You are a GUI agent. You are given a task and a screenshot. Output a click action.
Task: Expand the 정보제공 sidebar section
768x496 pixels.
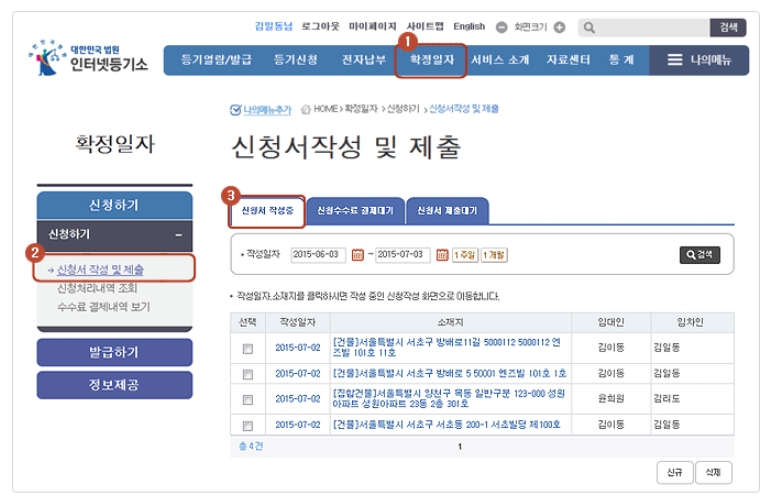click(115, 384)
